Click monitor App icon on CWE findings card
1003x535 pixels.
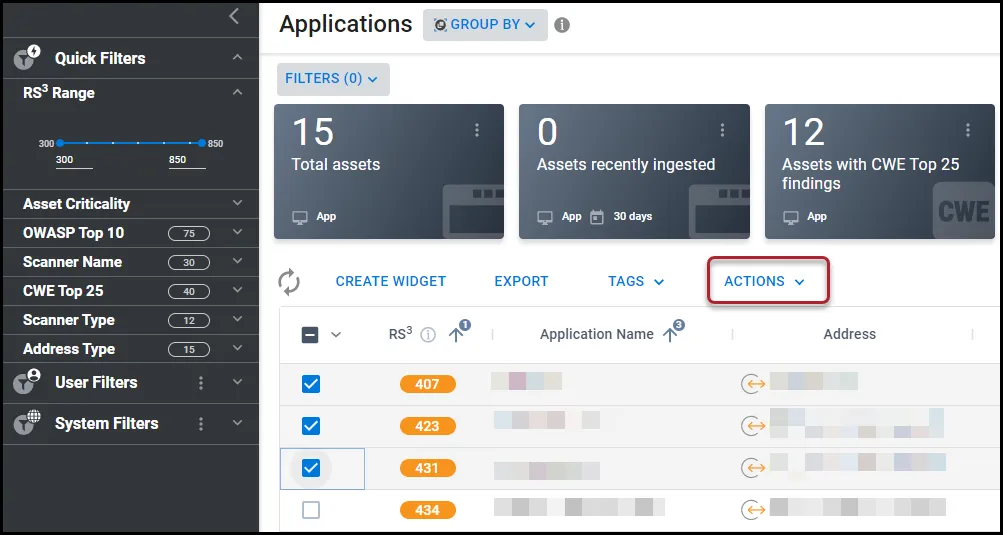click(791, 217)
